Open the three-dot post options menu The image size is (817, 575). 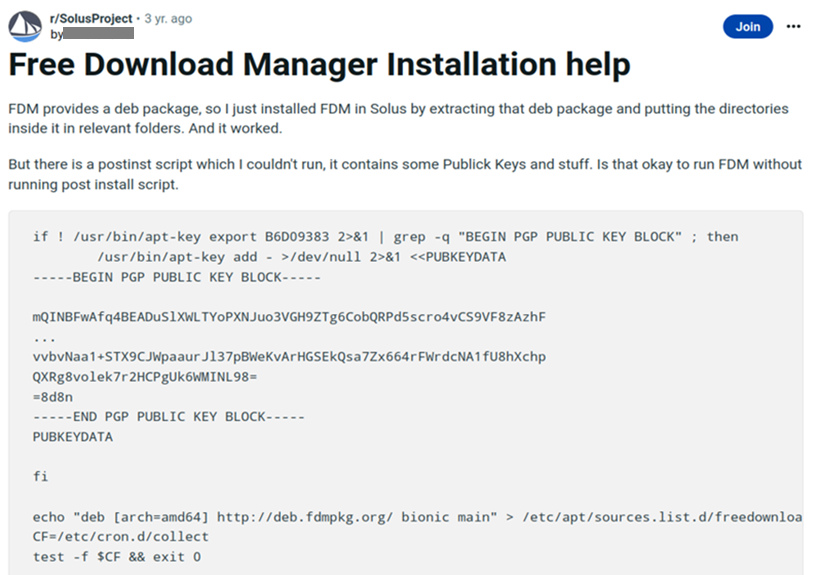click(793, 27)
